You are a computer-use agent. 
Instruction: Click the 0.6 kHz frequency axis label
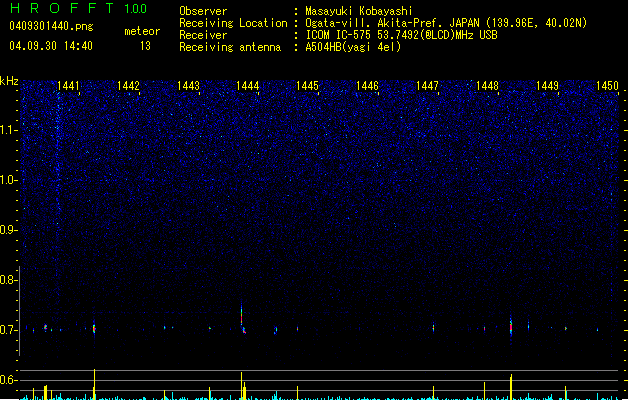point(8,380)
